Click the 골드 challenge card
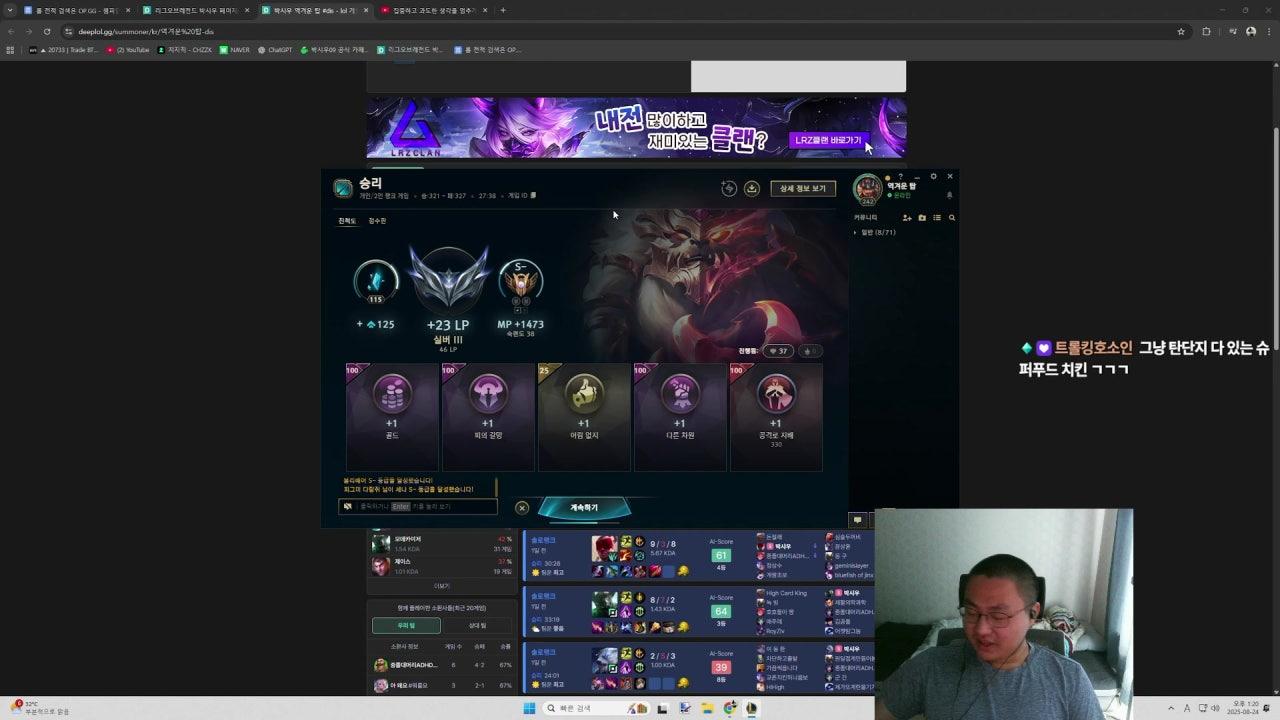This screenshot has height=720, width=1280. pyautogui.click(x=392, y=417)
